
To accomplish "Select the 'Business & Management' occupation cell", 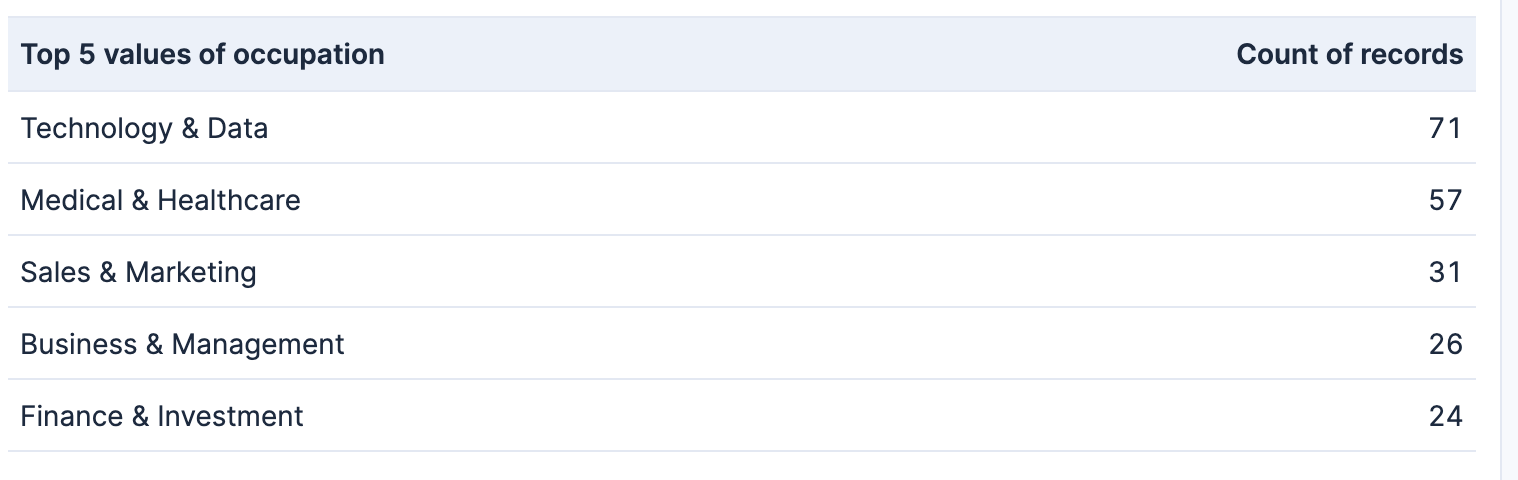I will (183, 344).
